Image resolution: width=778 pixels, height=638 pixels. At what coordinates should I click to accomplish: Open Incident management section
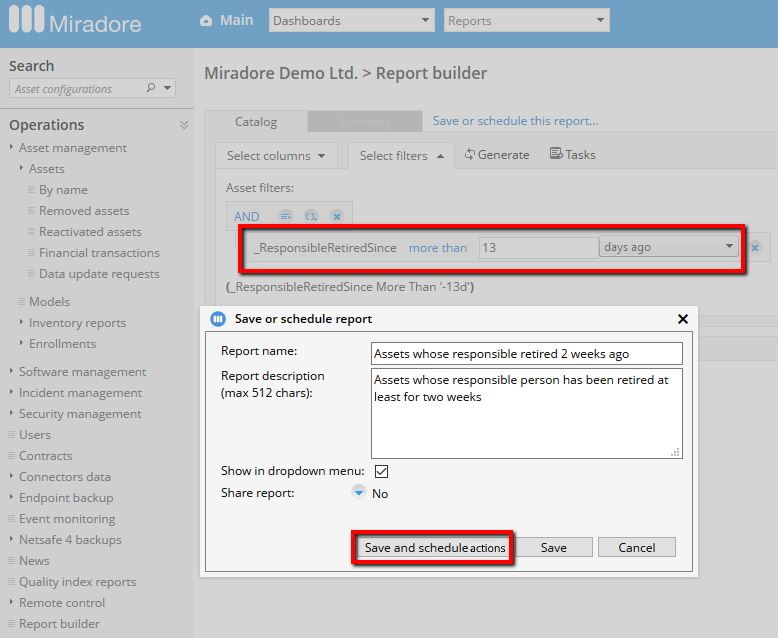click(80, 392)
